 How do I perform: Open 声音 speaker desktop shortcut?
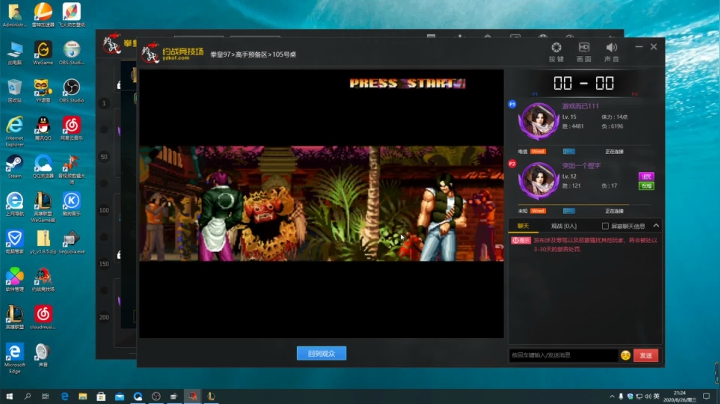point(43,355)
